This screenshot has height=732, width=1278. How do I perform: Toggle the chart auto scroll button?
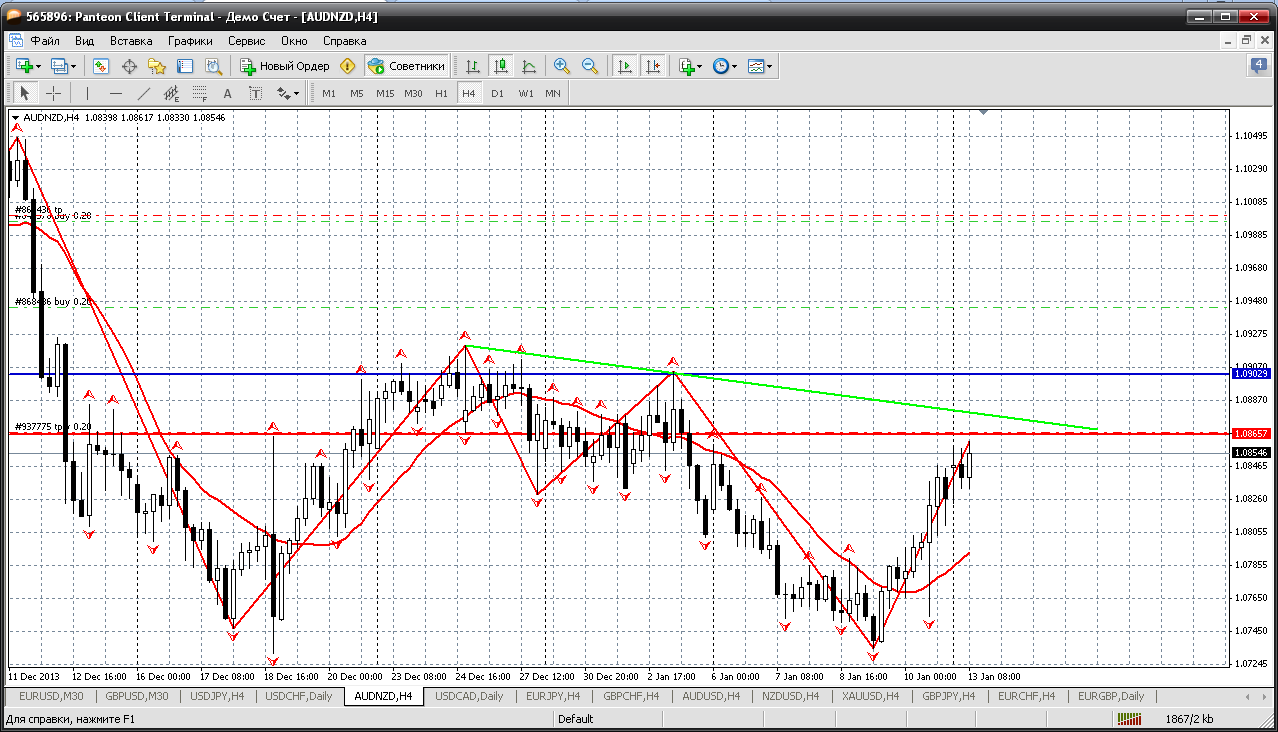625,66
